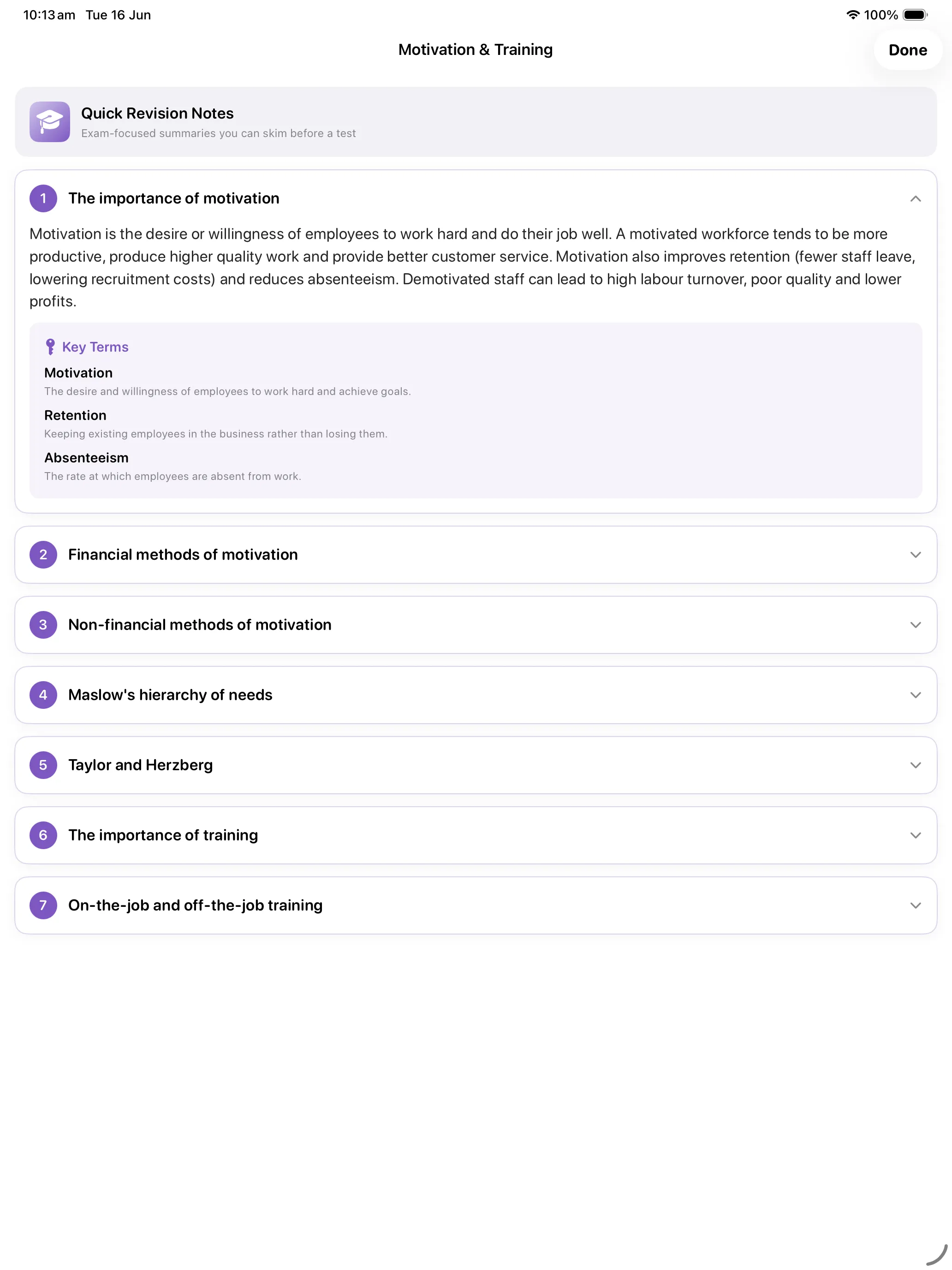Collapse section 1 with its up chevron
952x1270 pixels.
point(915,198)
